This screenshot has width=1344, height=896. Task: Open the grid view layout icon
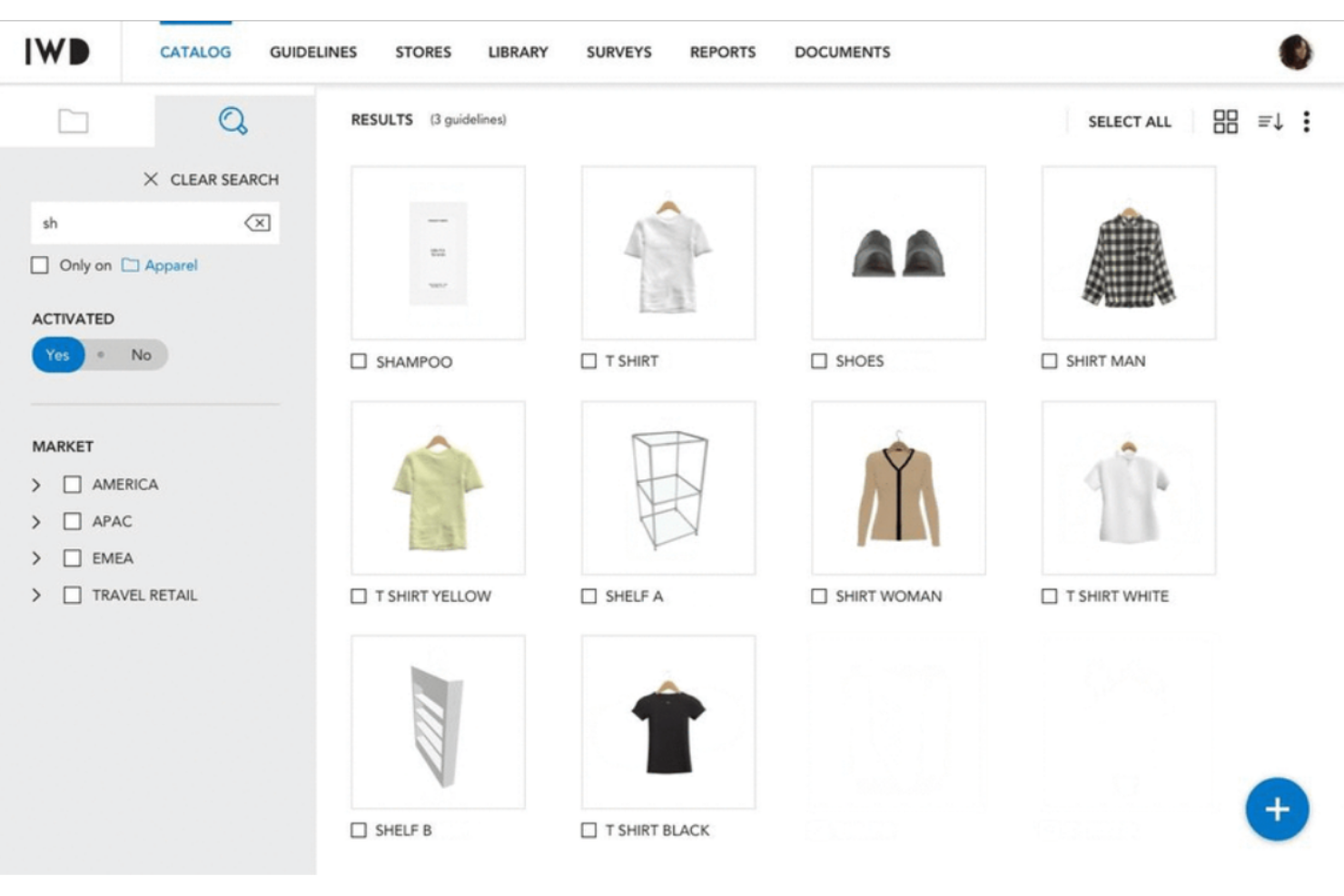1226,121
